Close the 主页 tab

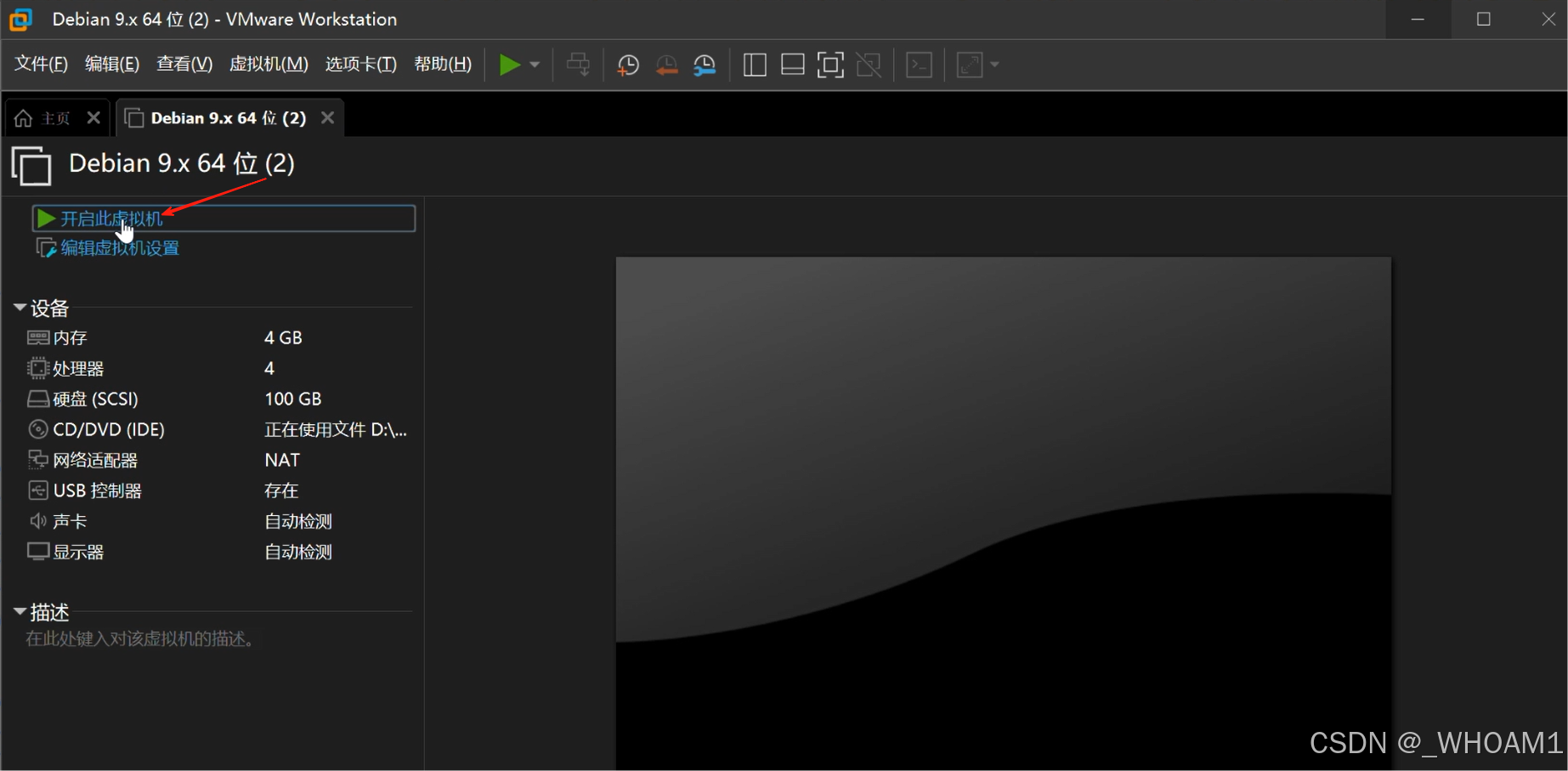click(x=93, y=118)
